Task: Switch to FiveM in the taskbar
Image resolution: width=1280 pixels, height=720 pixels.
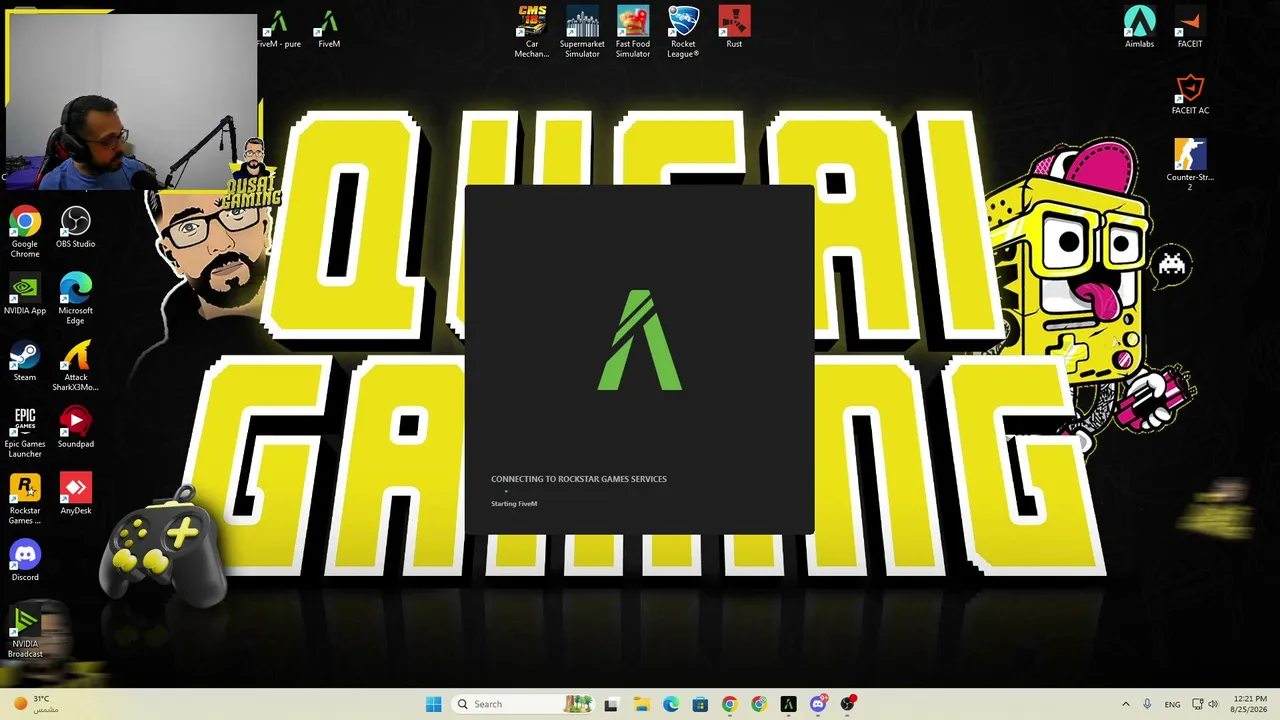Action: tap(788, 704)
